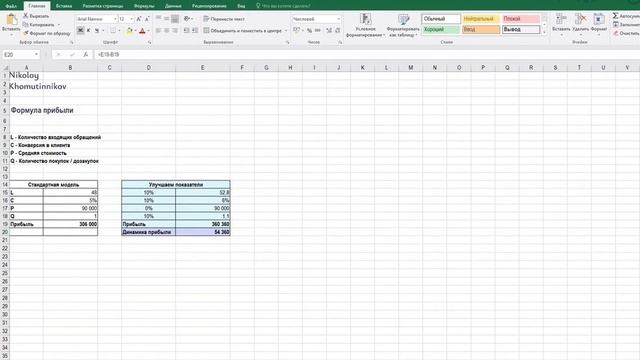Screen dimensions: 640x360
Task: Apply the Обычный cell style
Action: [x=441, y=19]
